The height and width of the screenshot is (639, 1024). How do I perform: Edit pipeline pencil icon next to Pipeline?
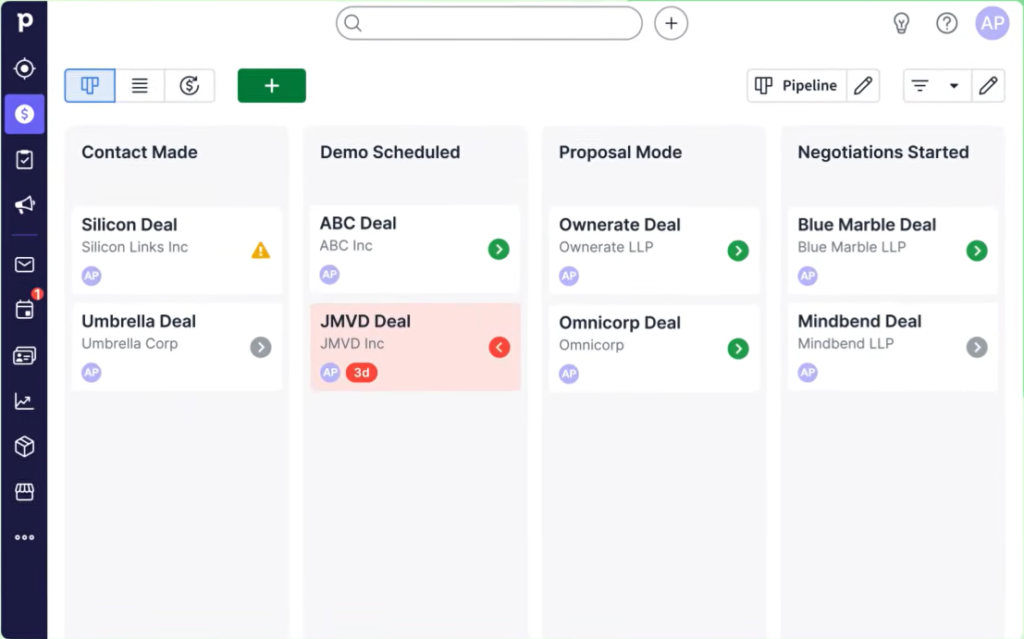[863, 86]
